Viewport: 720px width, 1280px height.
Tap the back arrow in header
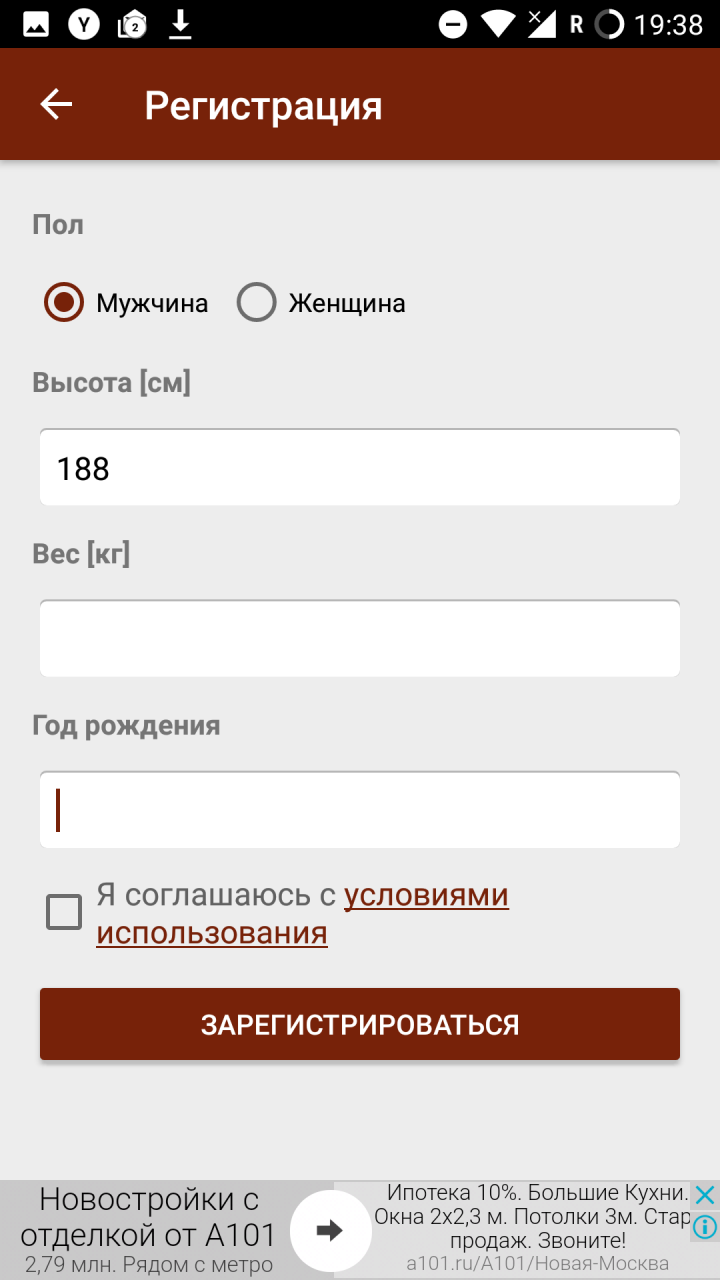point(56,104)
